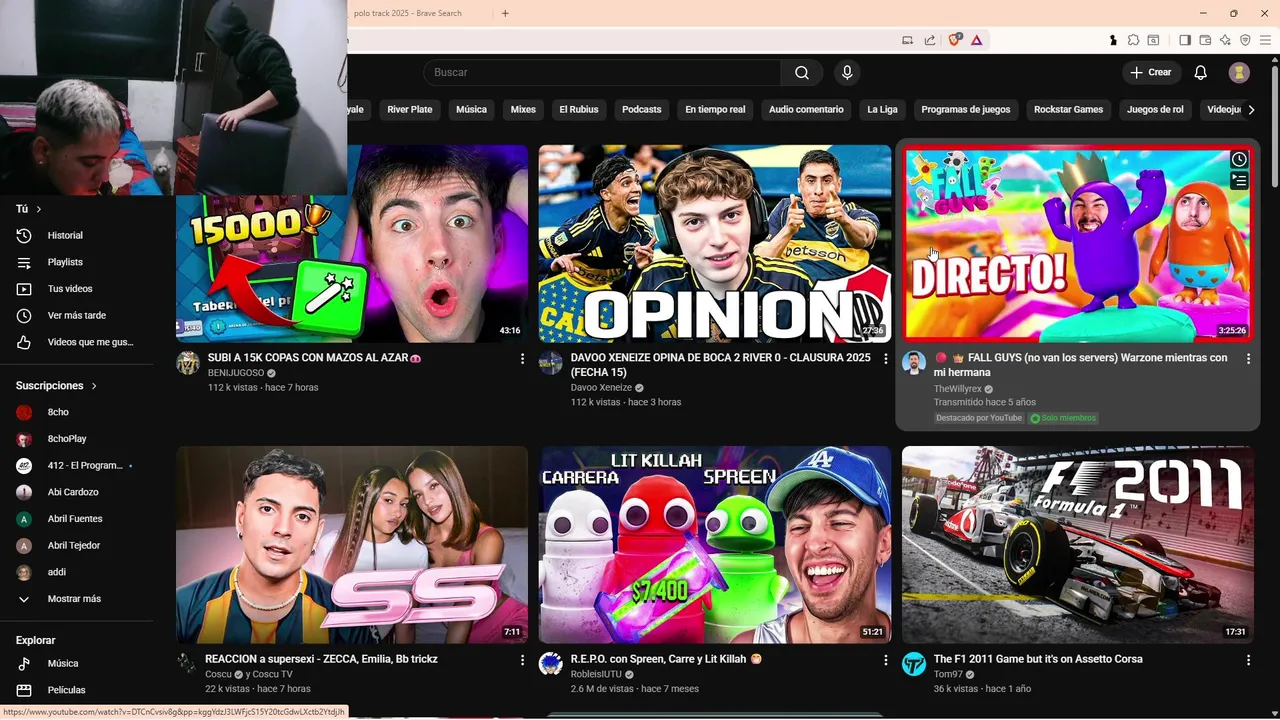
Task: Click the search magnifier button
Action: pos(802,72)
